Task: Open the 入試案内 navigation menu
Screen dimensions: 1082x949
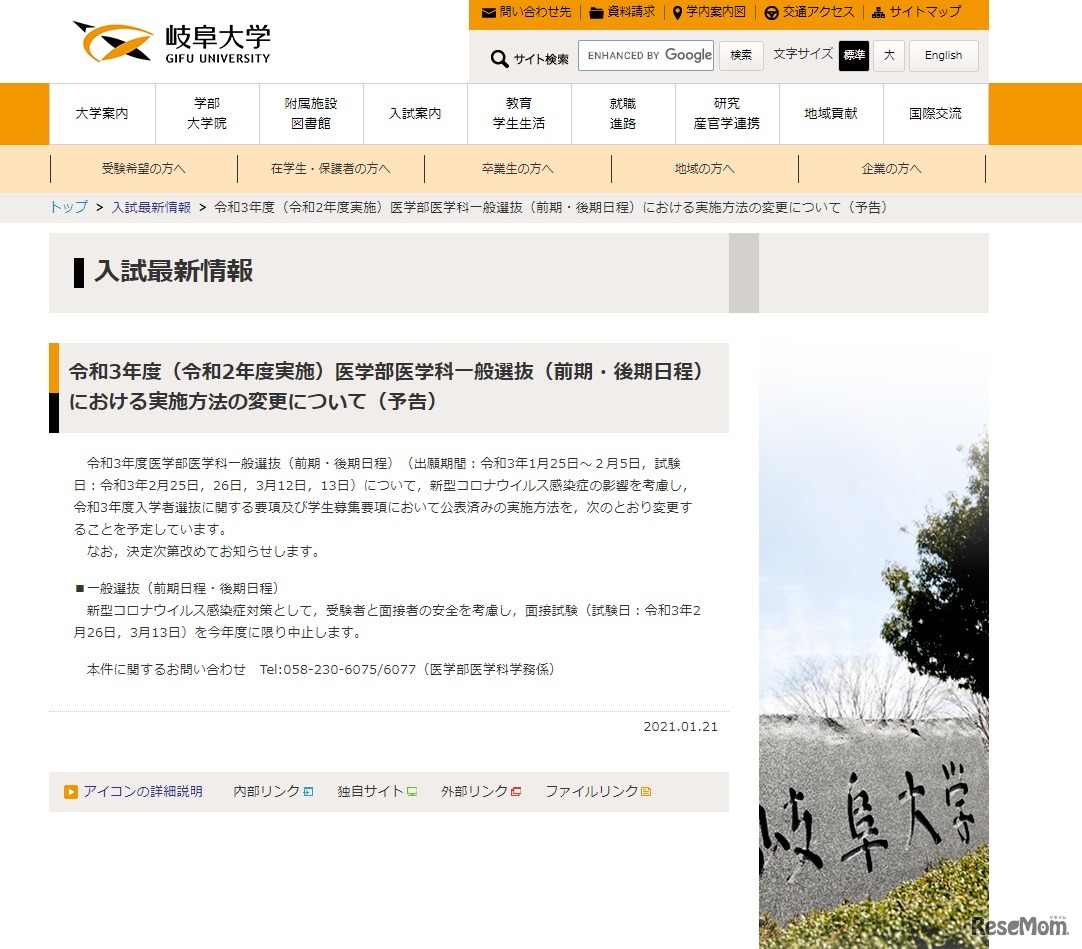Action: pyautogui.click(x=414, y=113)
